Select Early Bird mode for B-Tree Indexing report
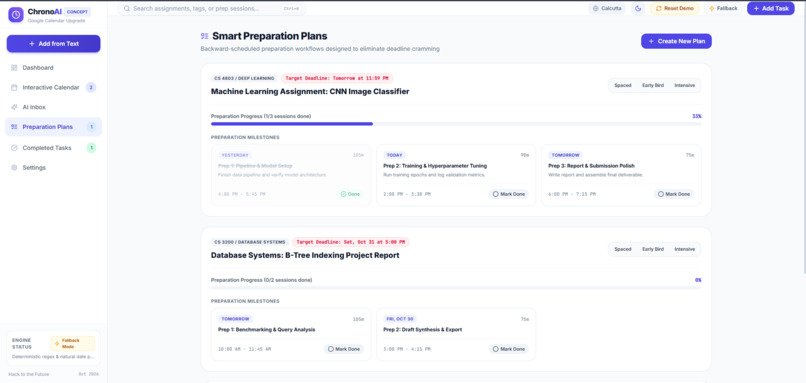806x383 pixels. coord(653,249)
